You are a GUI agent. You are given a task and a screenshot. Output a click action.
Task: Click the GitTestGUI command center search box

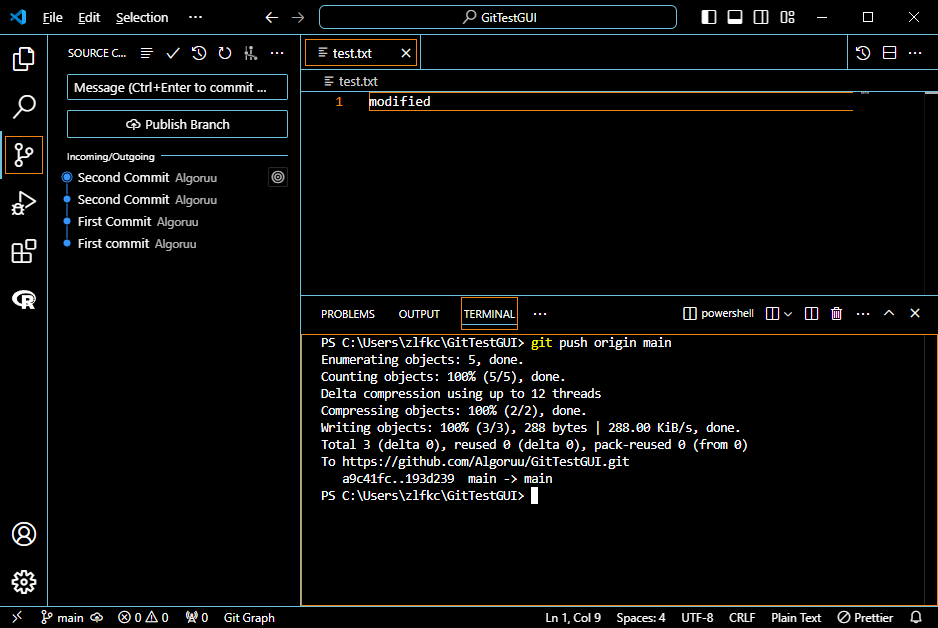pyautogui.click(x=498, y=17)
